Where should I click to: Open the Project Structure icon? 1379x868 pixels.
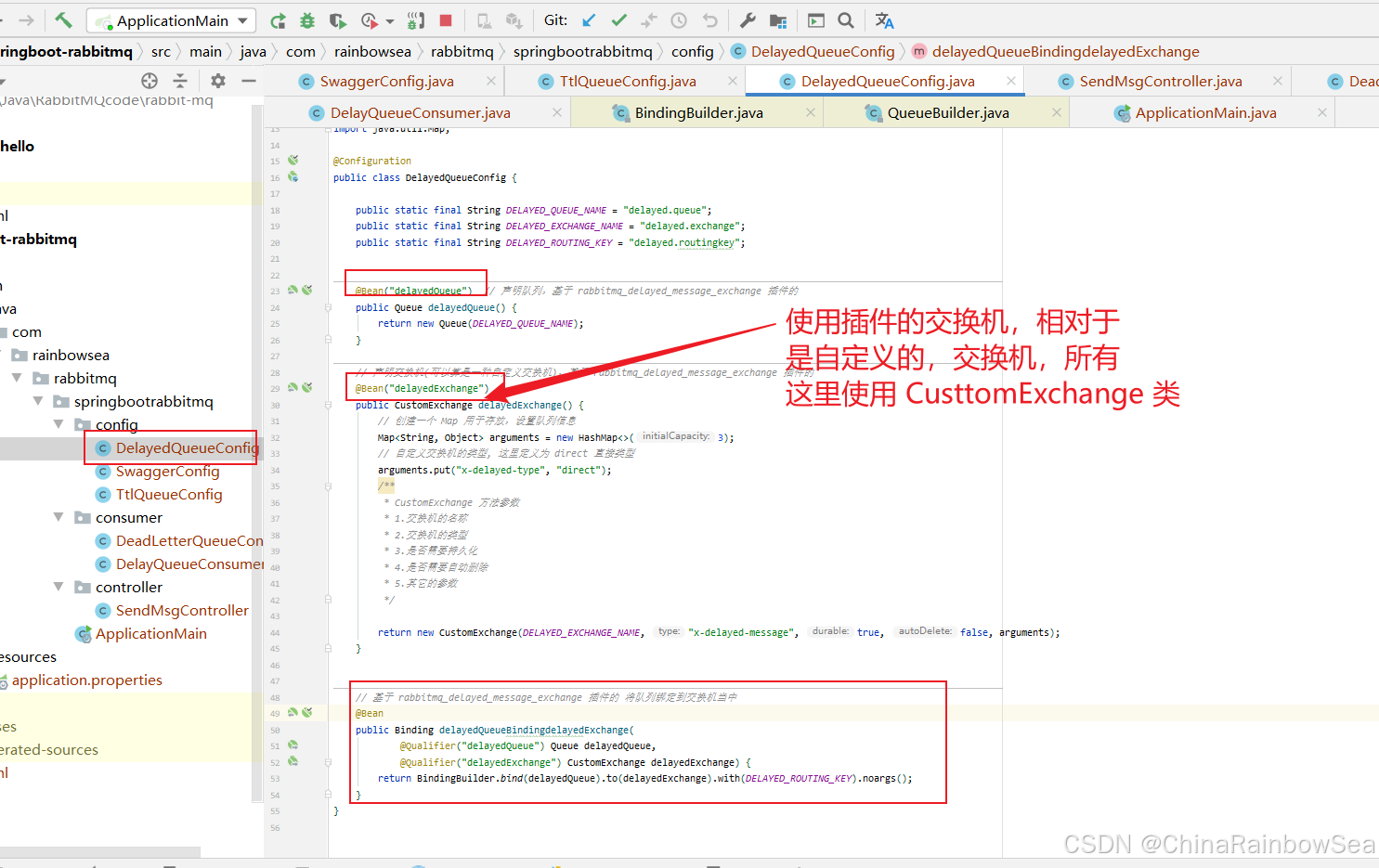tap(778, 20)
